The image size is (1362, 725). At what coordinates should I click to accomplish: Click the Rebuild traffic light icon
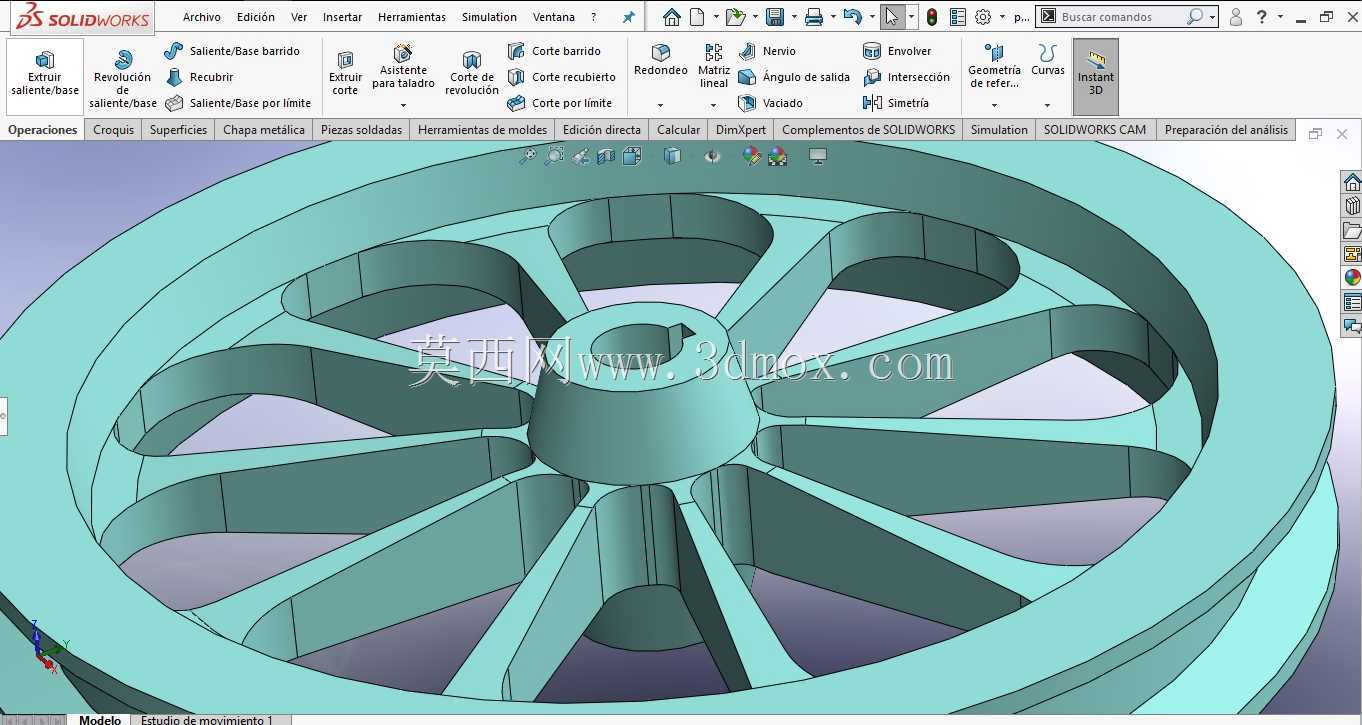pyautogui.click(x=932, y=17)
